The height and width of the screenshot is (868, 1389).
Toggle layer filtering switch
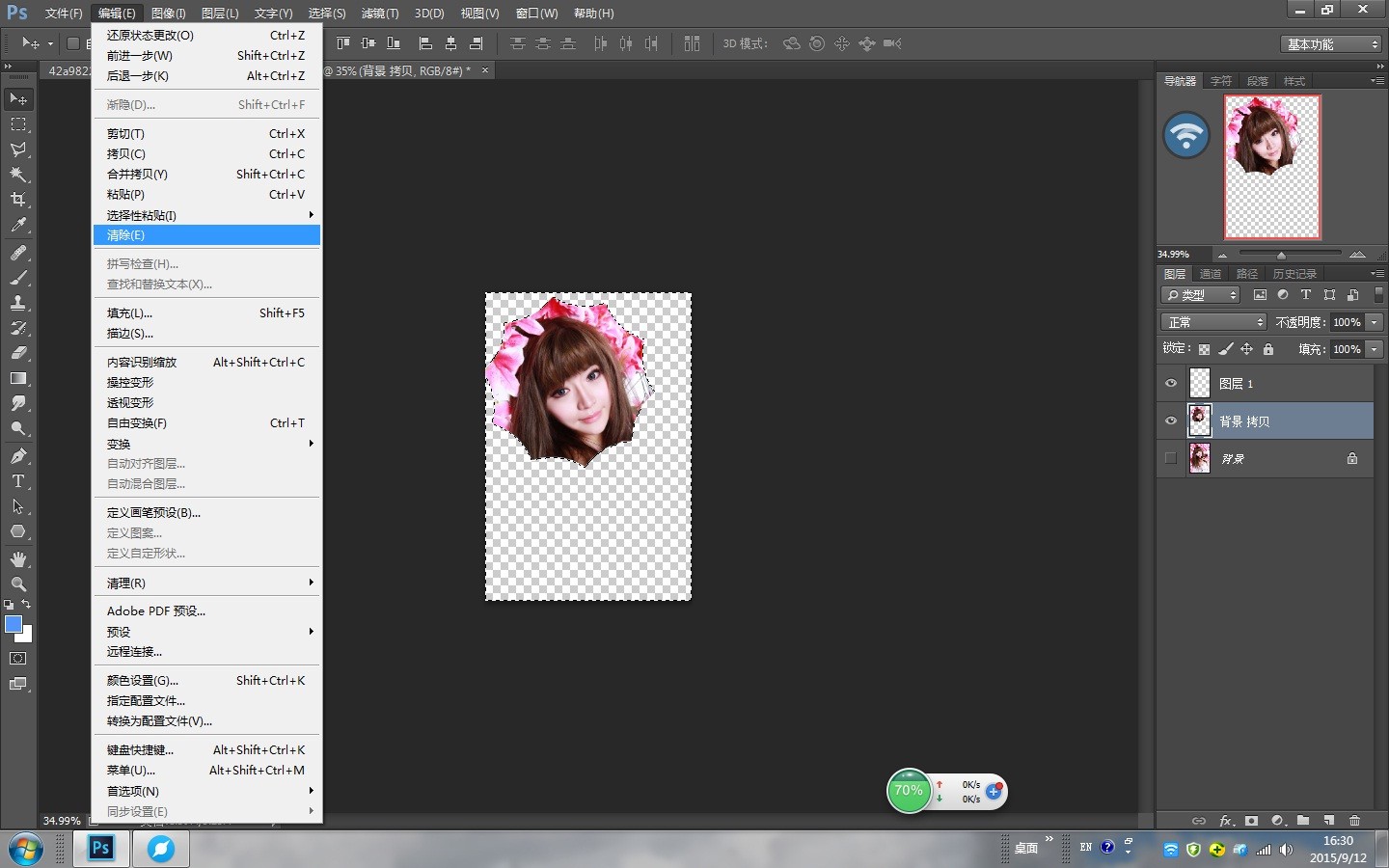[1378, 295]
